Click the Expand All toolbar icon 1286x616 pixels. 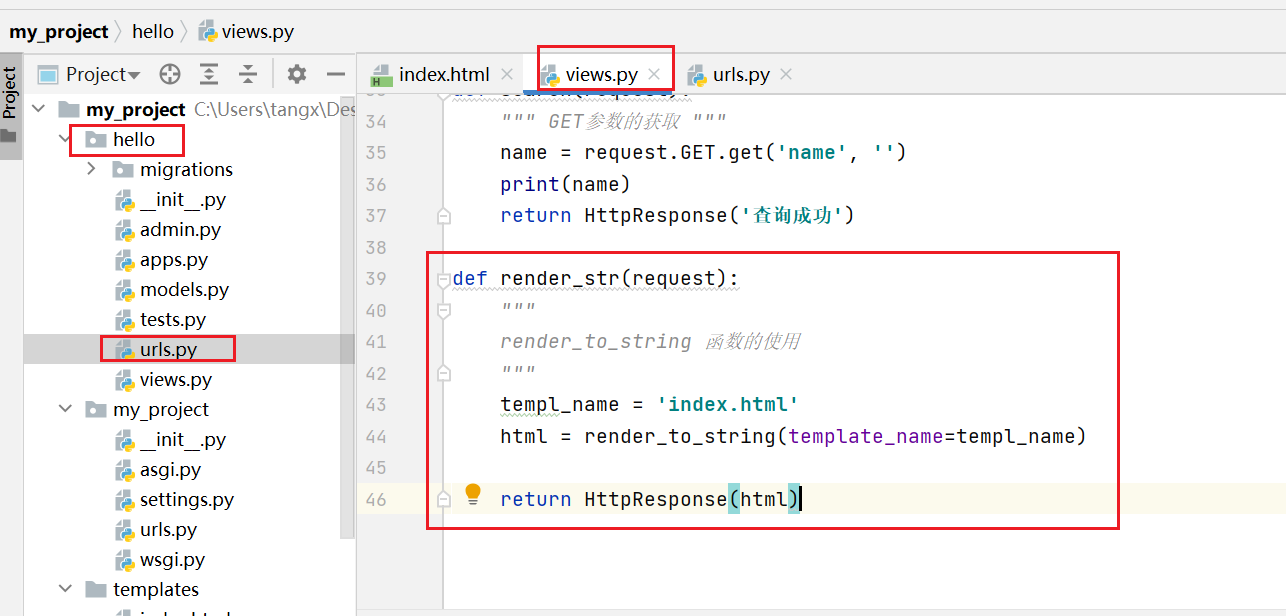point(208,74)
